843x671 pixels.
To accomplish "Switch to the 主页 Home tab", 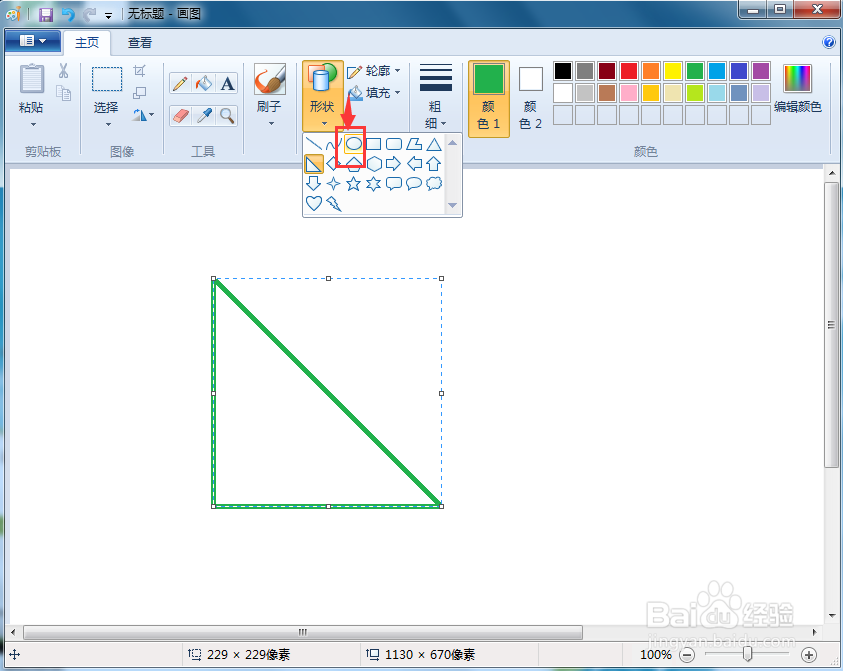I will [87, 42].
